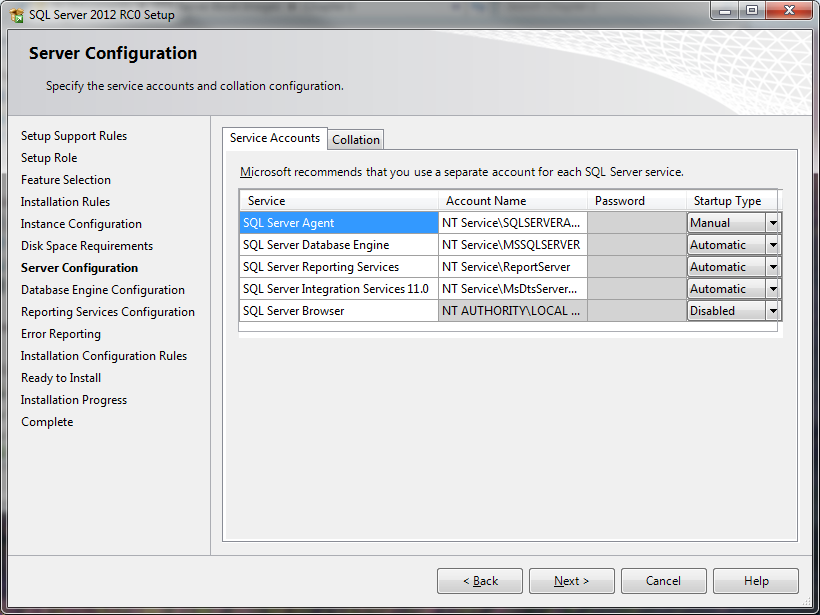Viewport: 820px width, 615px height.
Task: Open Startup Type dropdown for SQL Server Browser
Action: (x=772, y=311)
